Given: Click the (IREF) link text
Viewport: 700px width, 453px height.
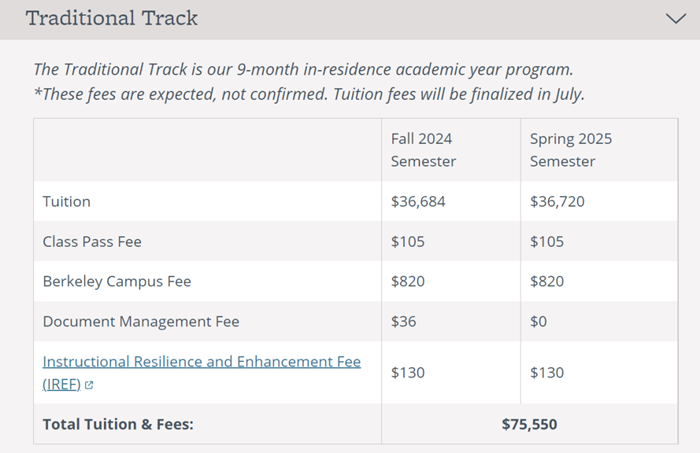Looking at the screenshot, I should click(62, 384).
